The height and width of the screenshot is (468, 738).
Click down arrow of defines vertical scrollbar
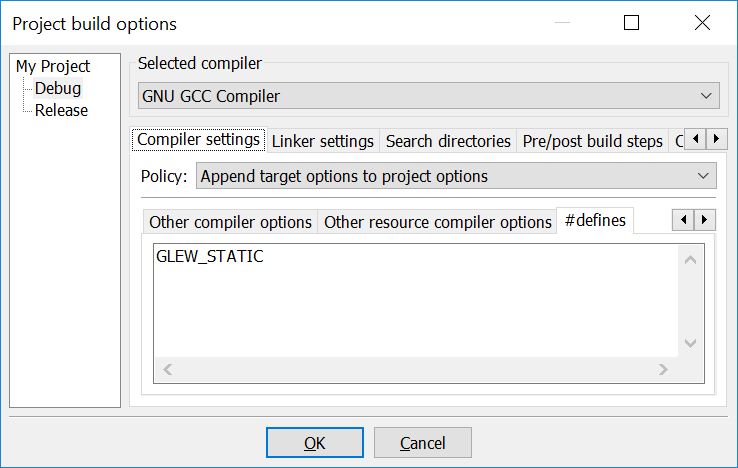690,343
